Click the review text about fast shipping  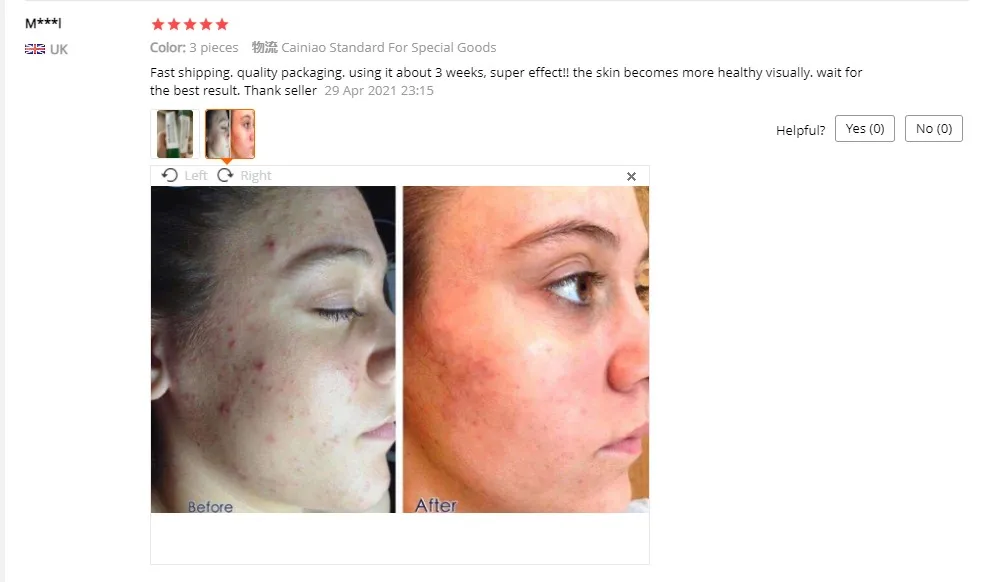506,81
